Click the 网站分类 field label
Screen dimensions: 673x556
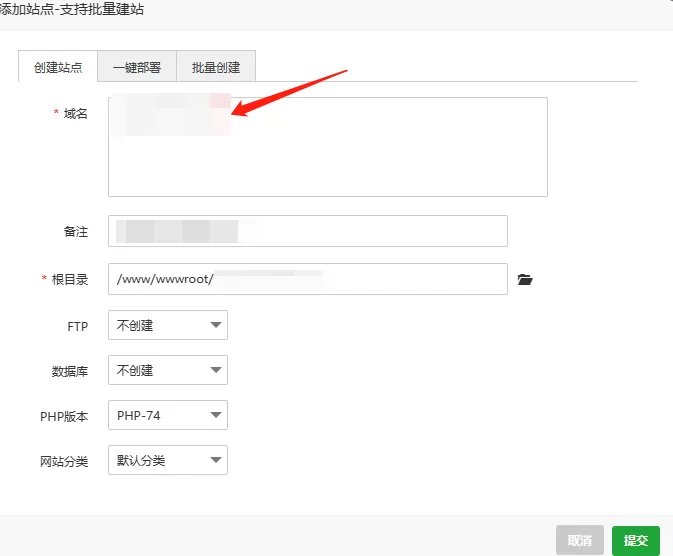point(64,461)
